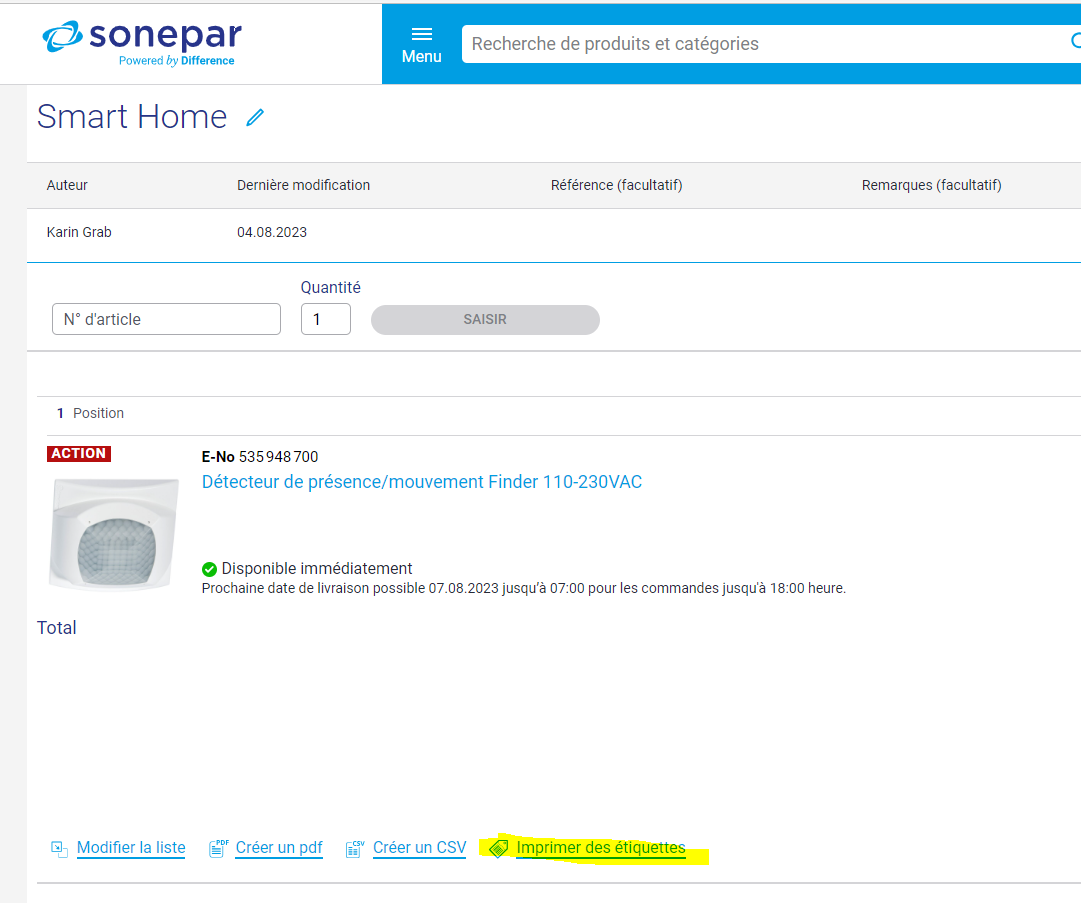Click the CSV document icon
The image size is (1081, 903).
point(355,849)
